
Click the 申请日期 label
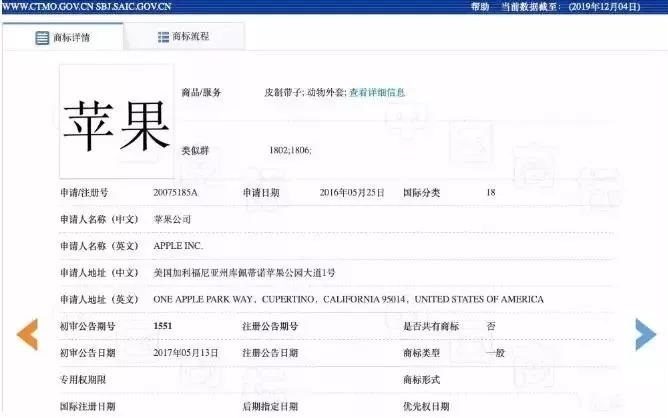tap(261, 193)
